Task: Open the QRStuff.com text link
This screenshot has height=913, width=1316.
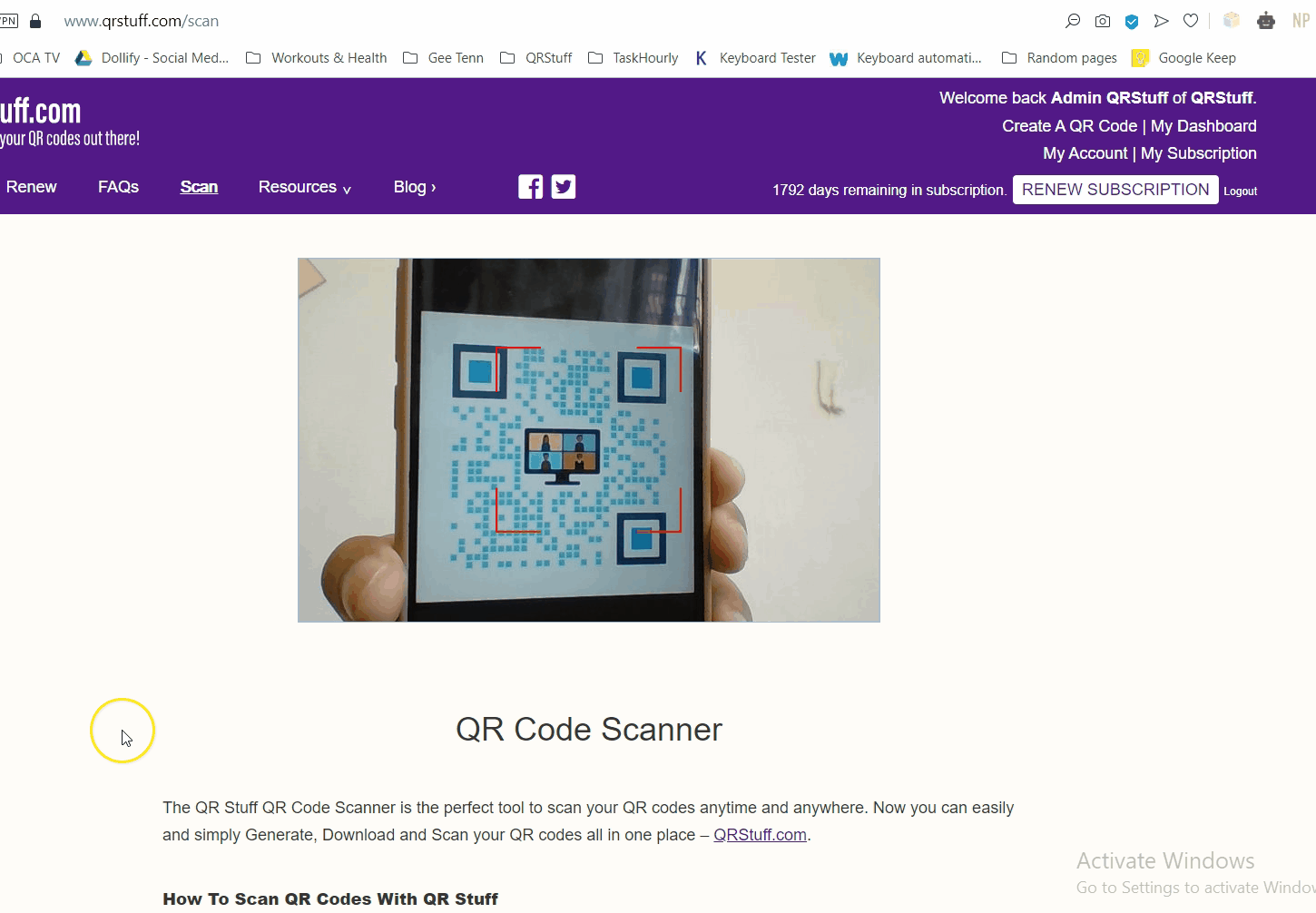Action: 760,835
